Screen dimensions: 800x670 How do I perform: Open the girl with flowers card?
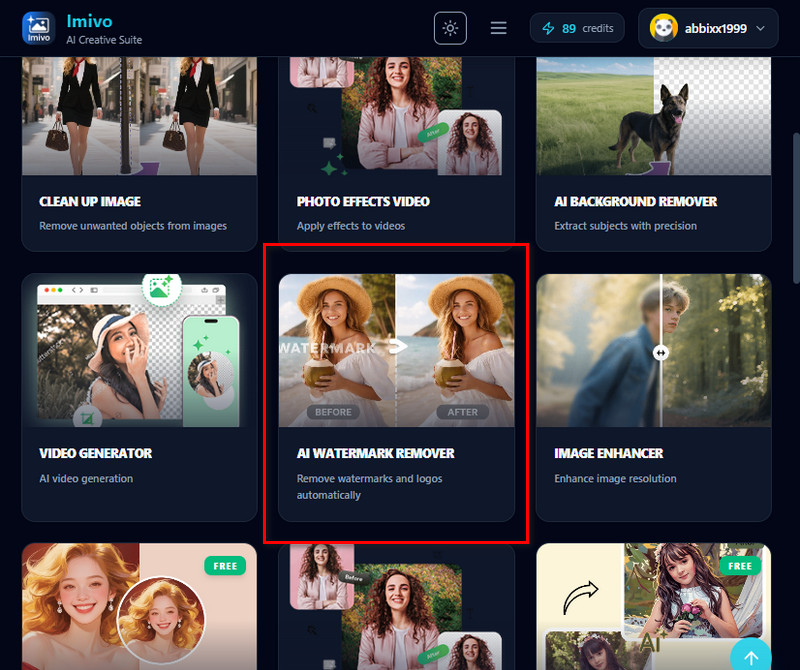pyautogui.click(x=654, y=606)
